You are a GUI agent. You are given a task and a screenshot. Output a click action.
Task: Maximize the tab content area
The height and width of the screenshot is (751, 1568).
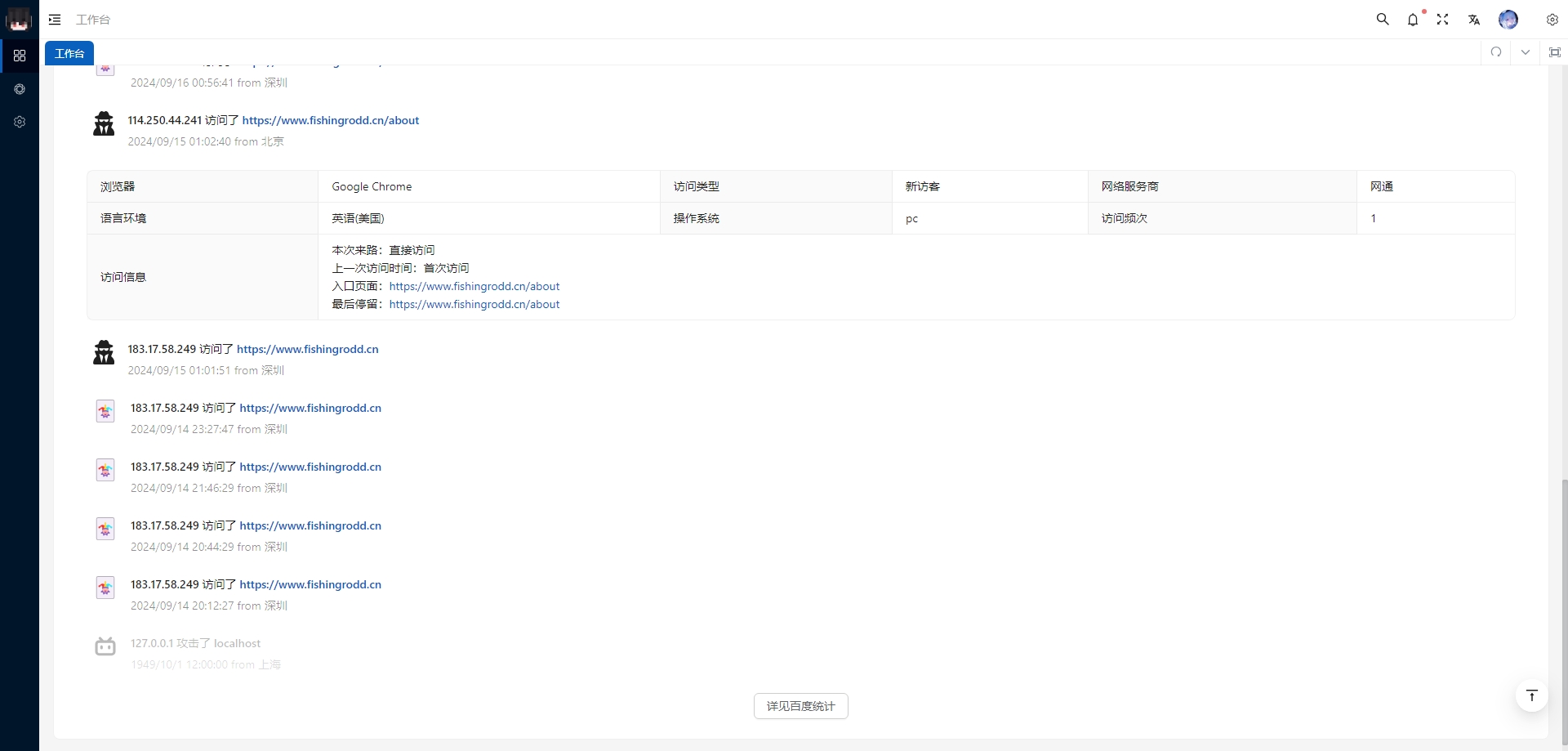pyautogui.click(x=1555, y=52)
